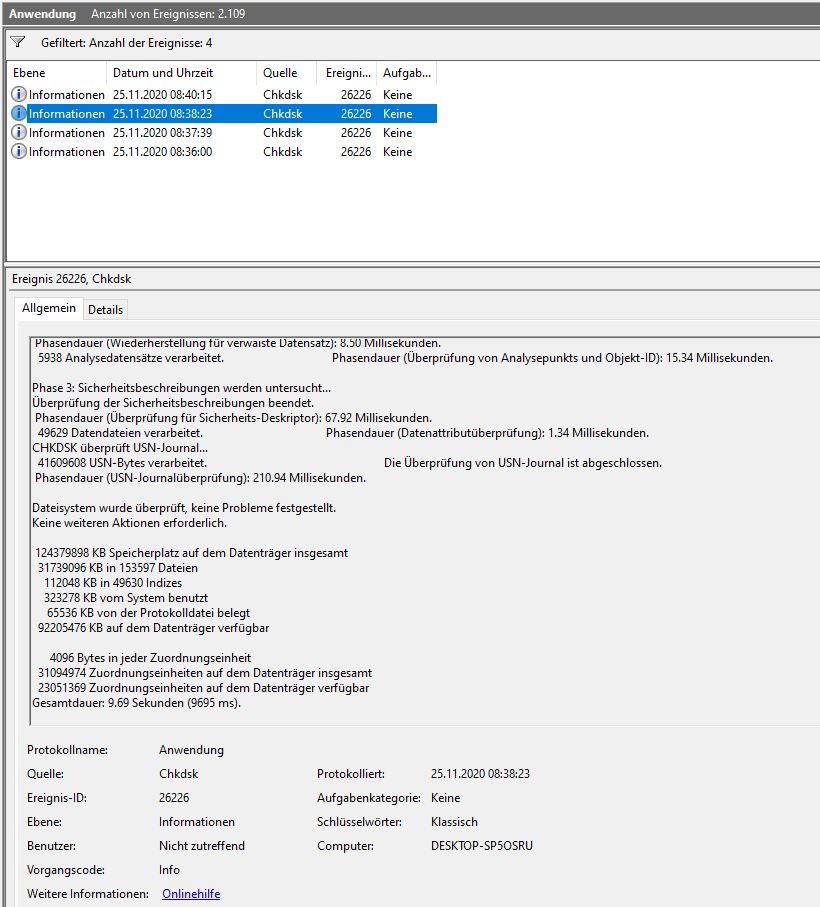Open the Onlinehilfe link
Screen dimensions: 820x907
click(x=191, y=894)
